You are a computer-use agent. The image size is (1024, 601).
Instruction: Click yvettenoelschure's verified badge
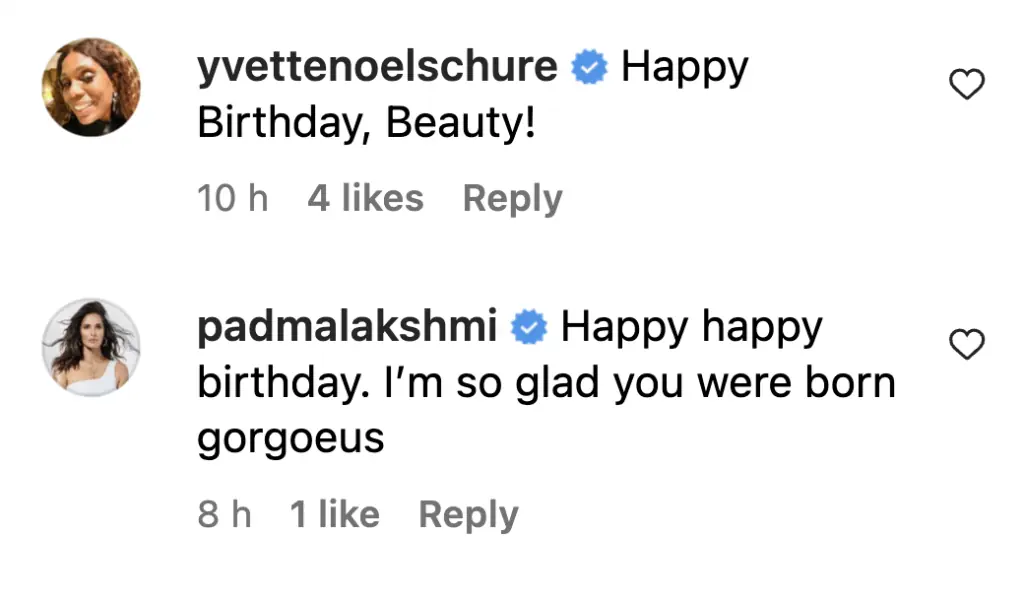(590, 68)
